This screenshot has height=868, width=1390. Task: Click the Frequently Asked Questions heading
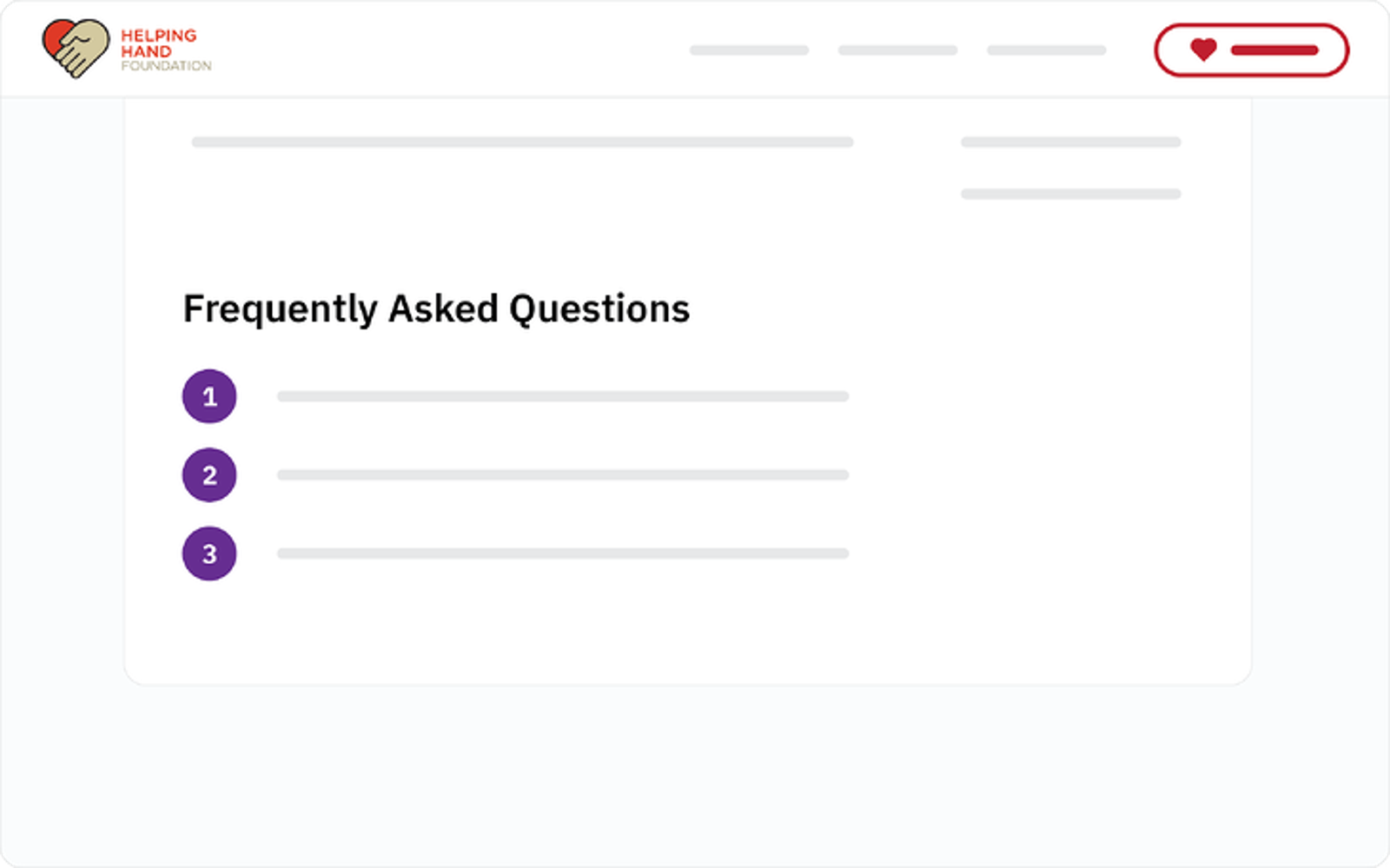[436, 309]
